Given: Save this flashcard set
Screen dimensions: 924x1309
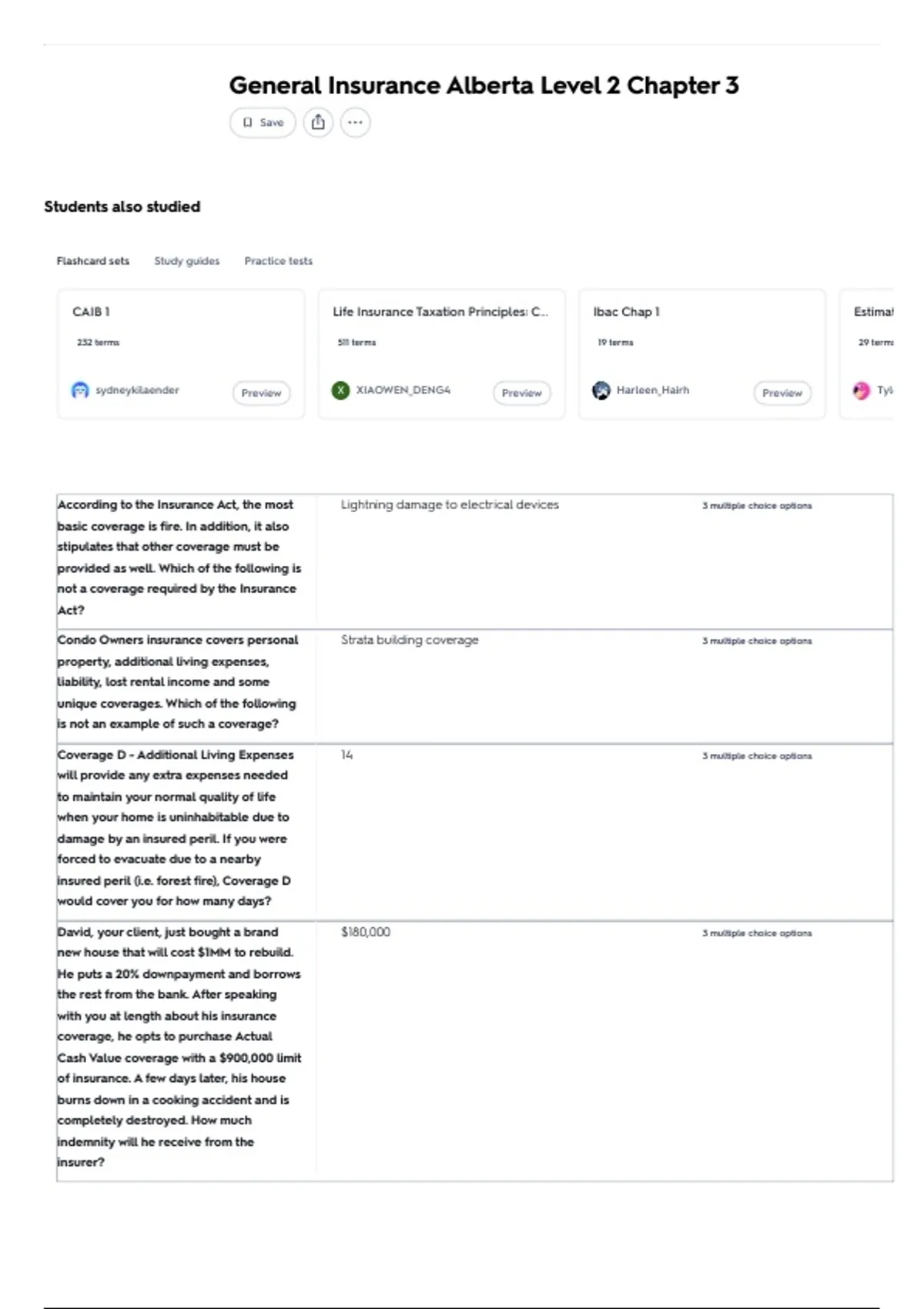Looking at the screenshot, I should pos(263,122).
